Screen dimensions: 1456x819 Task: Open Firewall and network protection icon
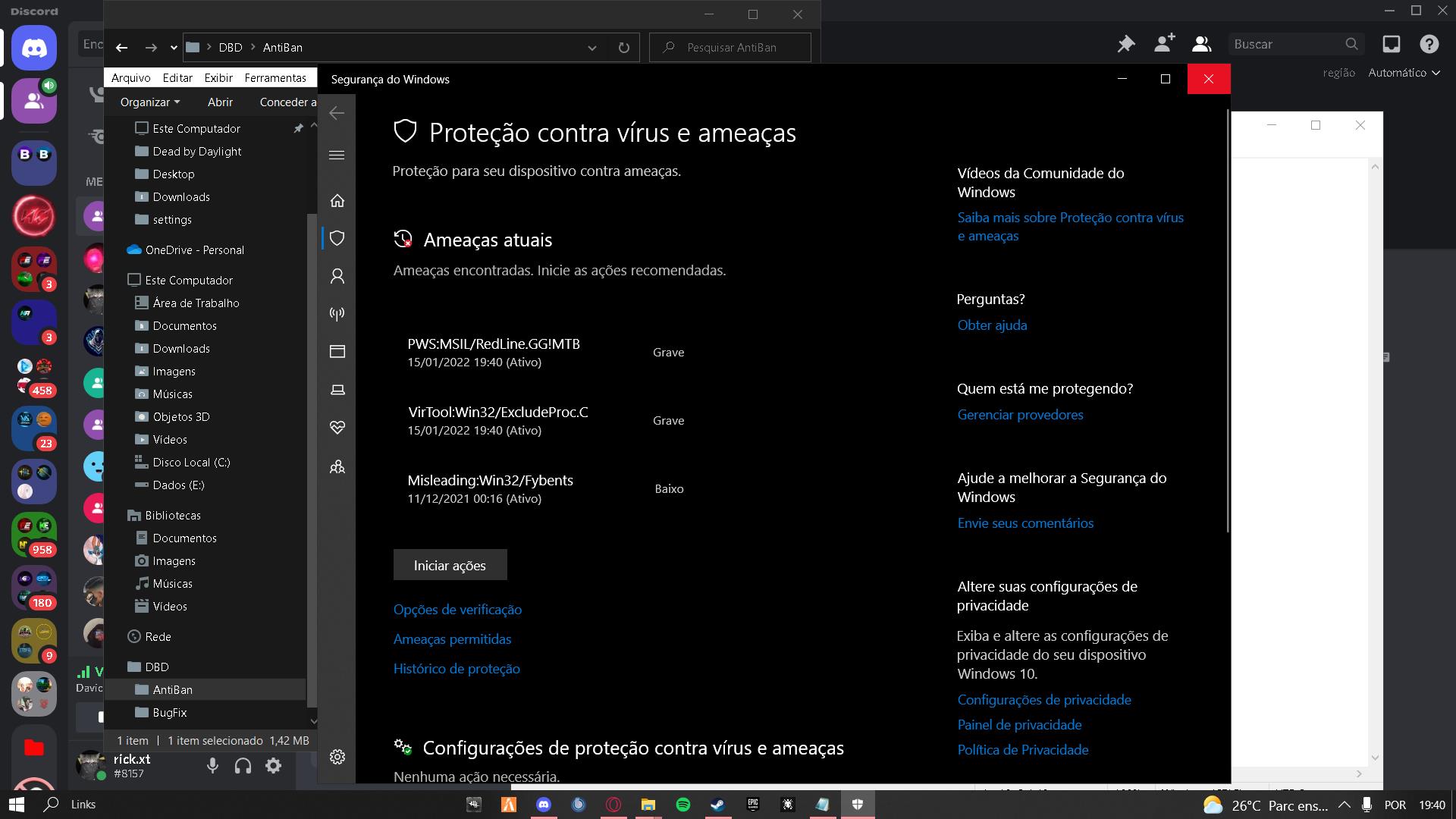pyautogui.click(x=337, y=313)
